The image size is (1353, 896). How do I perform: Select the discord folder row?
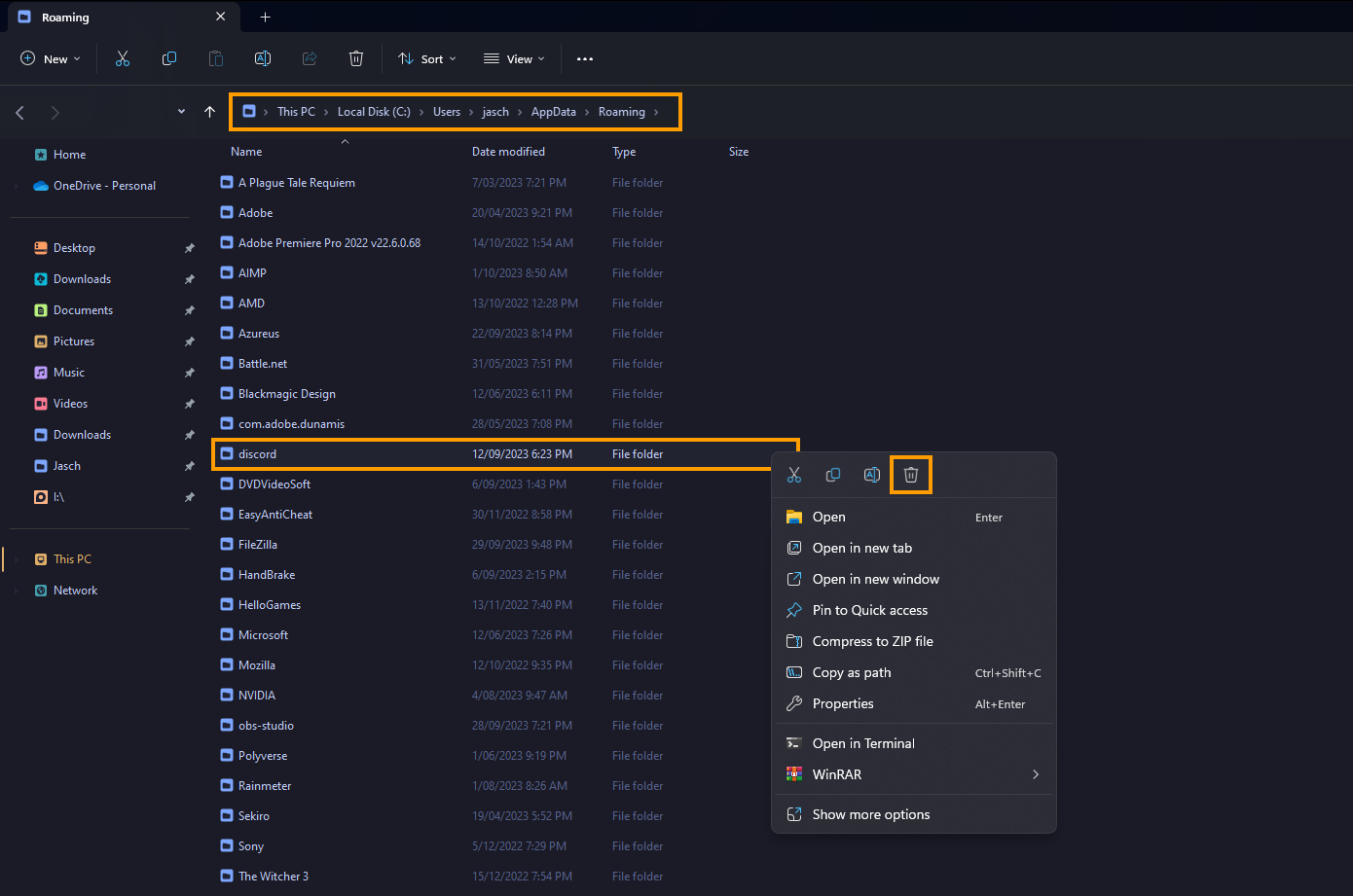[x=505, y=454]
